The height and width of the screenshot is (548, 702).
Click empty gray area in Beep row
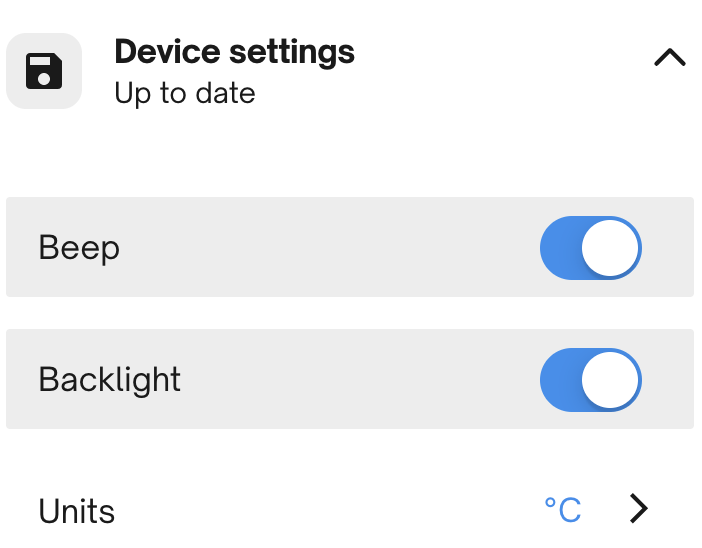tap(330, 247)
